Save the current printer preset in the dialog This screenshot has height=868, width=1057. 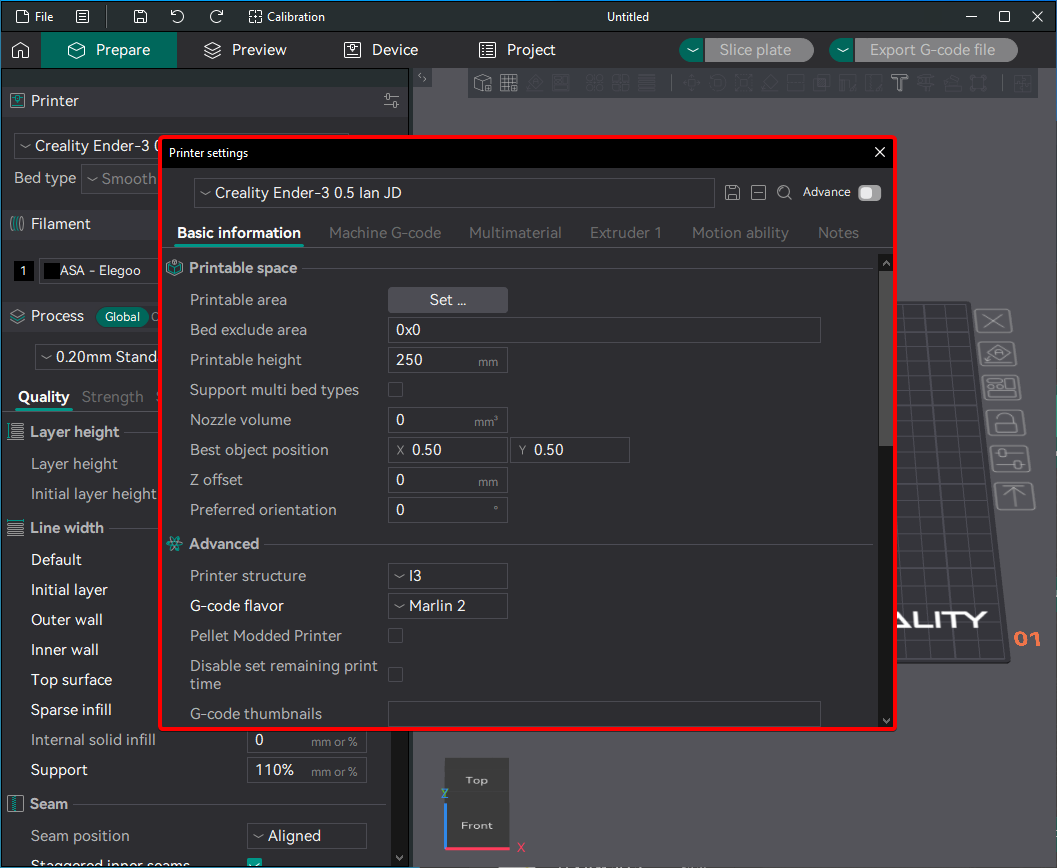coord(732,193)
